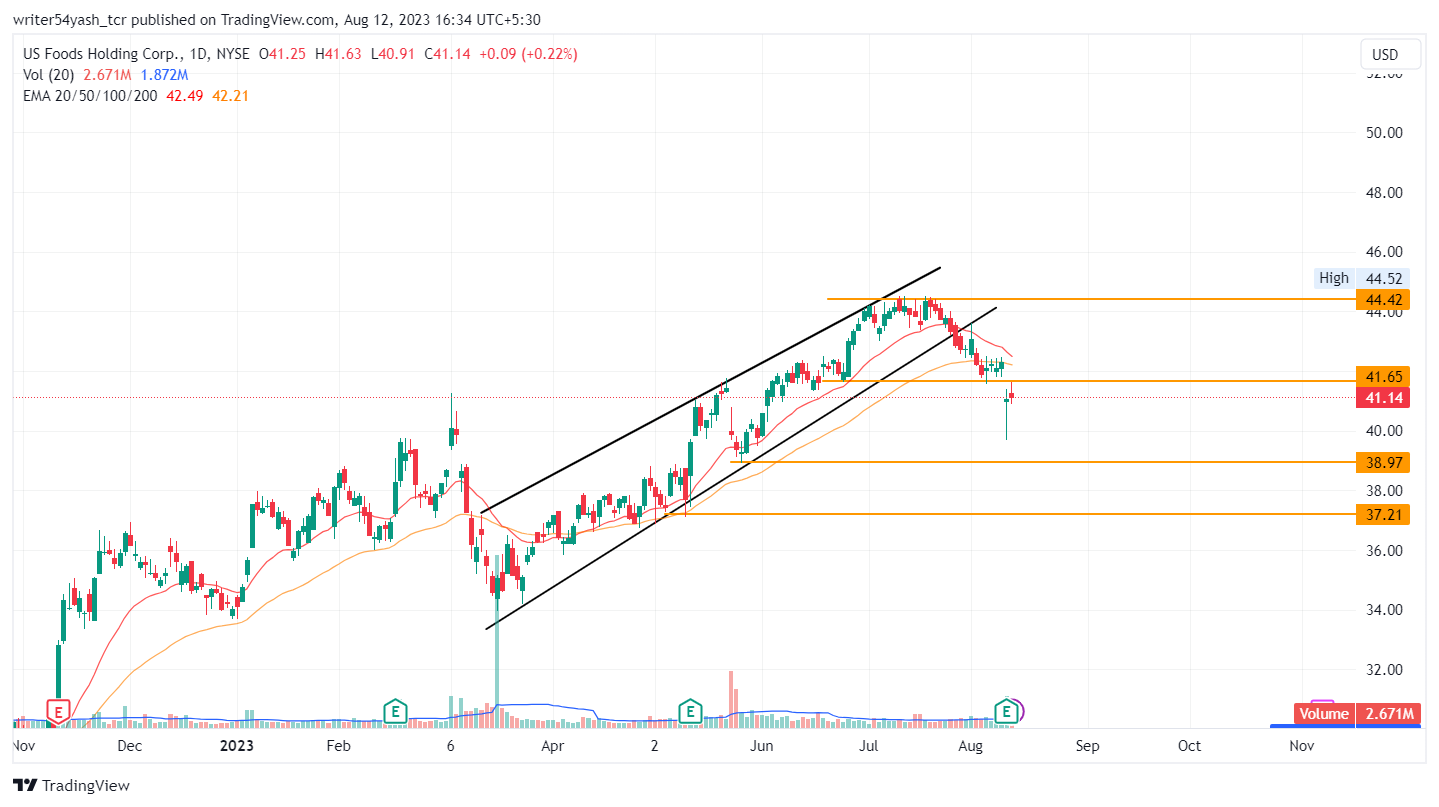Select the EMA 20/50/100/200 indicator label
Viewport: 1439px width, 807px height.
coord(88,96)
